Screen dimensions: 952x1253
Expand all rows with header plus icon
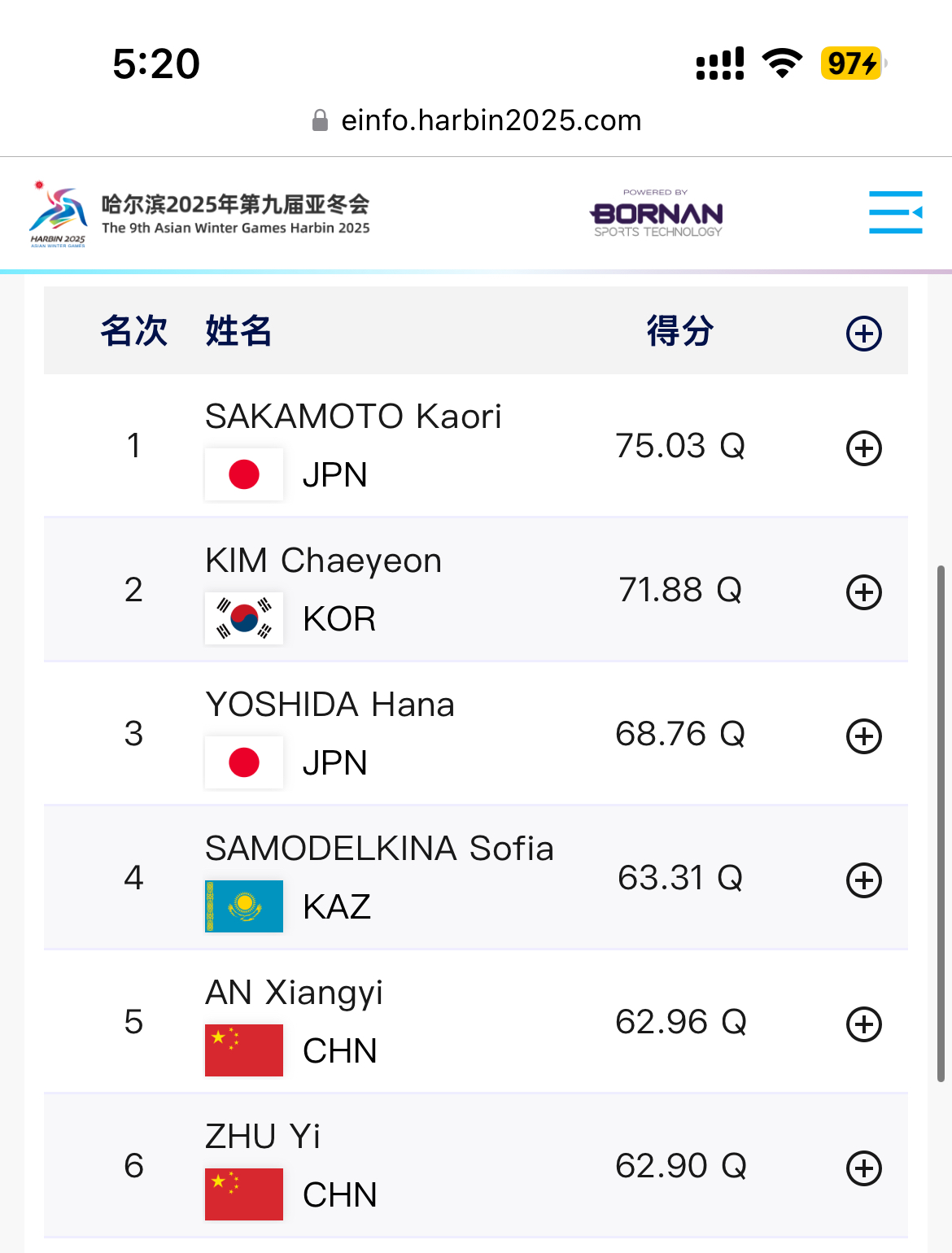click(x=864, y=334)
